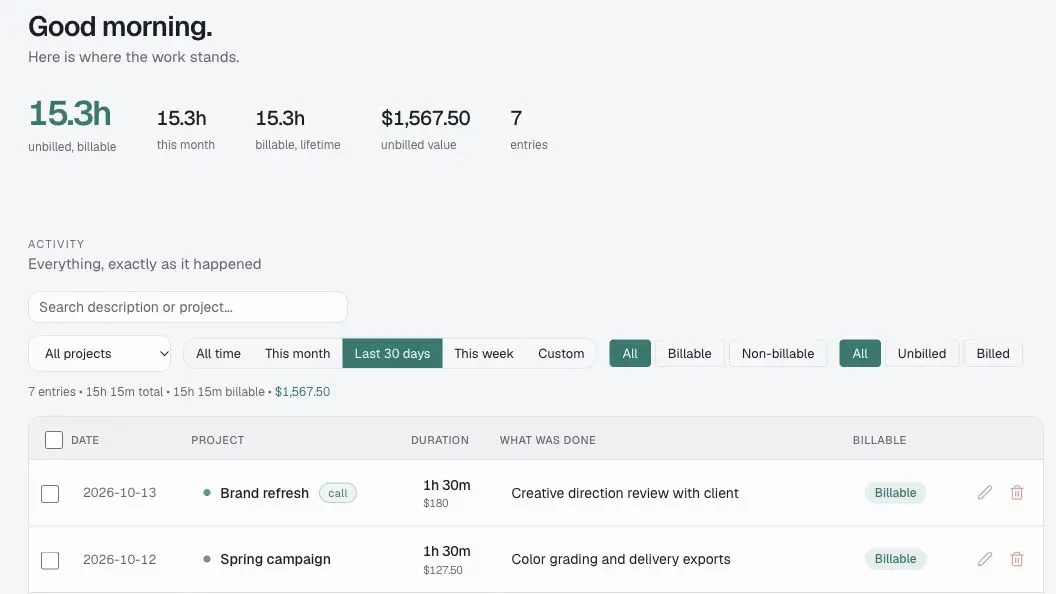The image size is (1056, 594).
Task: Toggle the select-all entries checkbox
Action: tap(54, 440)
